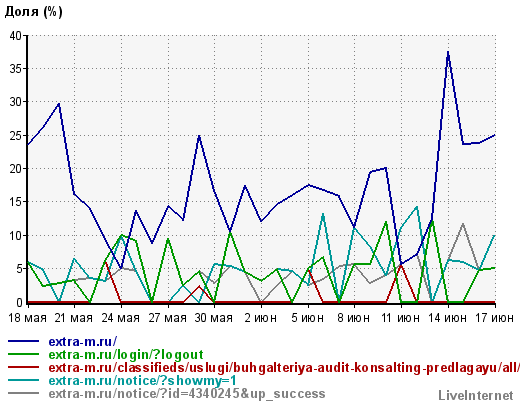Screen dimensions: 520x405
Task: Click the 40 value on y-axis
Action: (x=16, y=35)
